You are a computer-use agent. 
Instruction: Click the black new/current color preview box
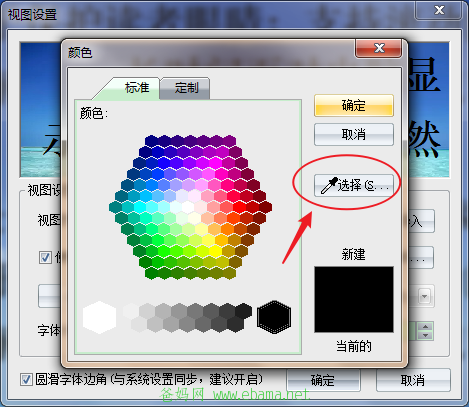click(x=354, y=299)
